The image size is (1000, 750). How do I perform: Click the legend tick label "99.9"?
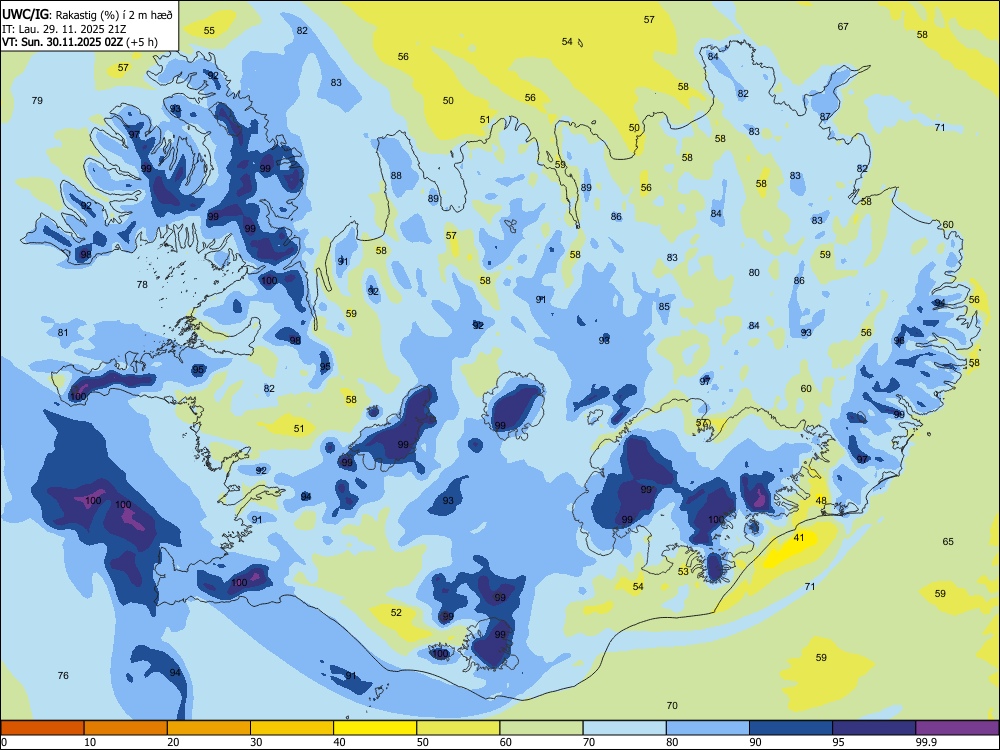926,742
